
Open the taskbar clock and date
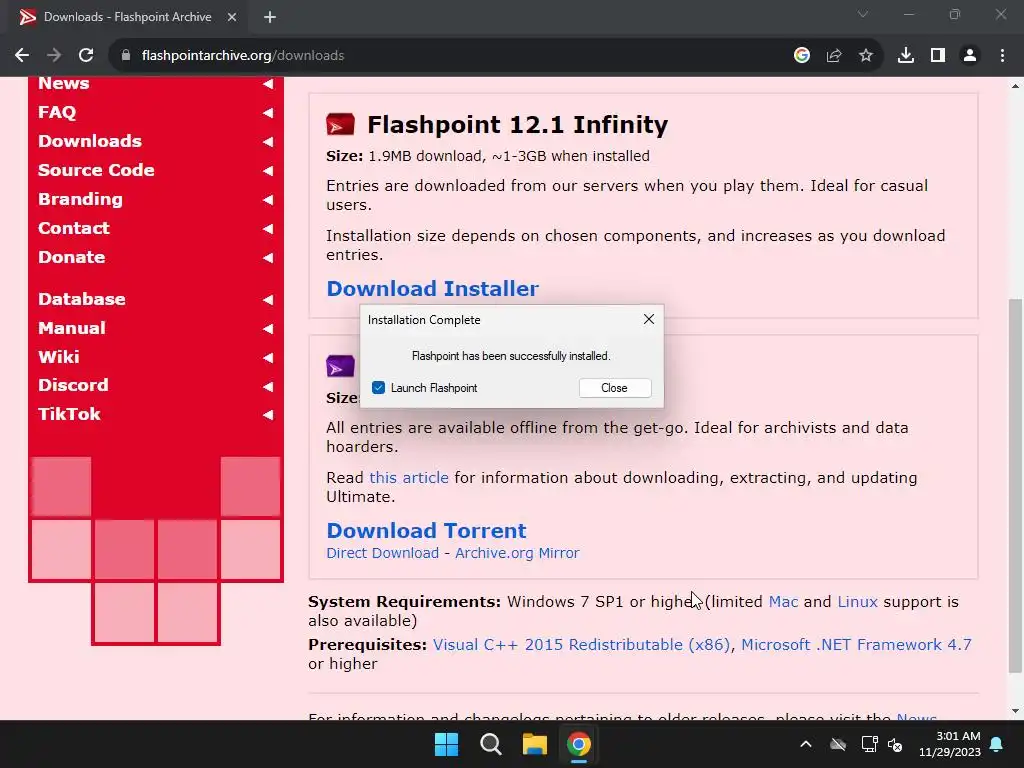950,744
